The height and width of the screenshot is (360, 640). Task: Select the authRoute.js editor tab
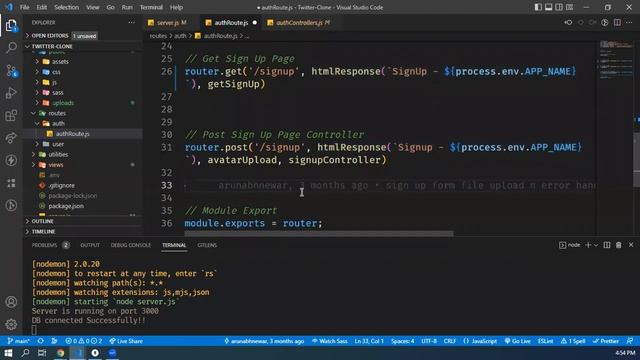[231, 22]
